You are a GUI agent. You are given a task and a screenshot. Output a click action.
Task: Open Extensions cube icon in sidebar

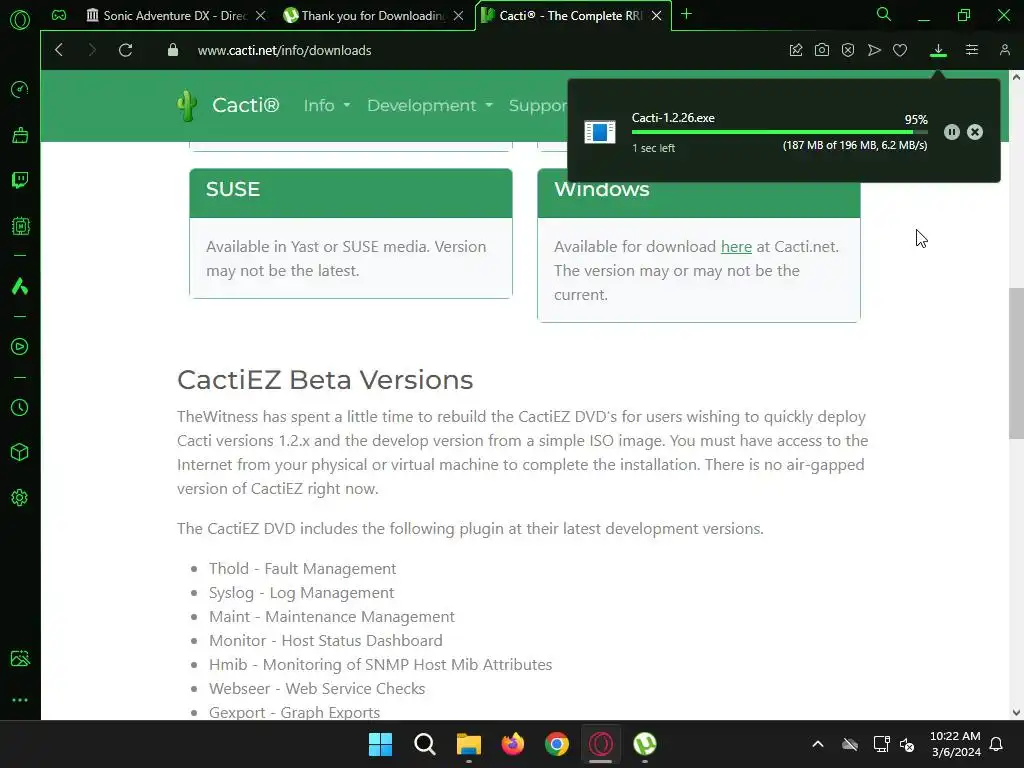(20, 453)
